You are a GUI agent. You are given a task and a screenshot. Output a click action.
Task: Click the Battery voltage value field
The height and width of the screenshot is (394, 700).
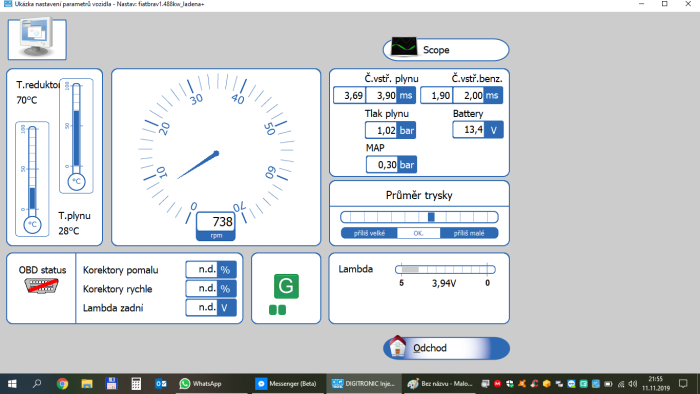coord(478,130)
